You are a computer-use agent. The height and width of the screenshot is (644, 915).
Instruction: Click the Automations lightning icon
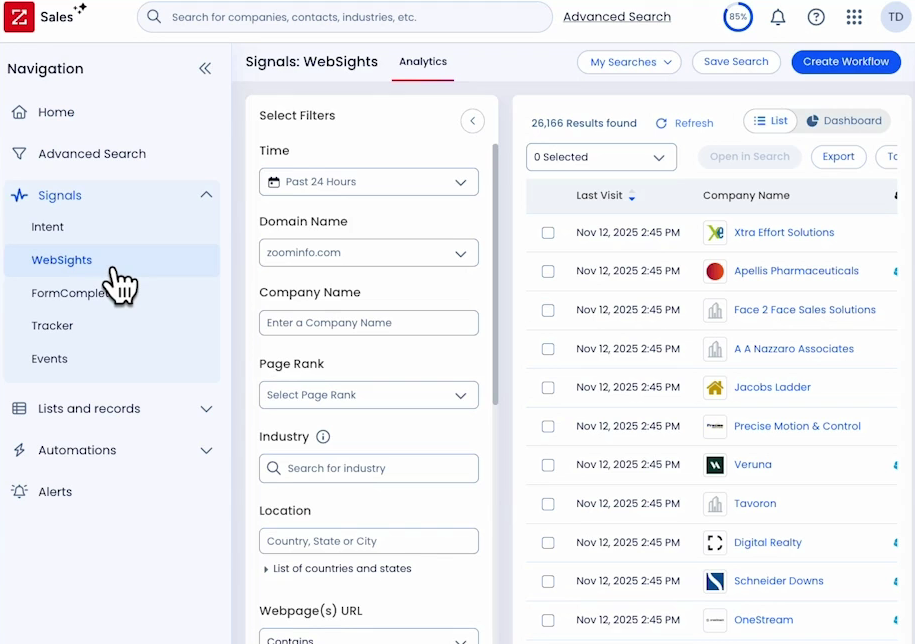[x=19, y=450]
